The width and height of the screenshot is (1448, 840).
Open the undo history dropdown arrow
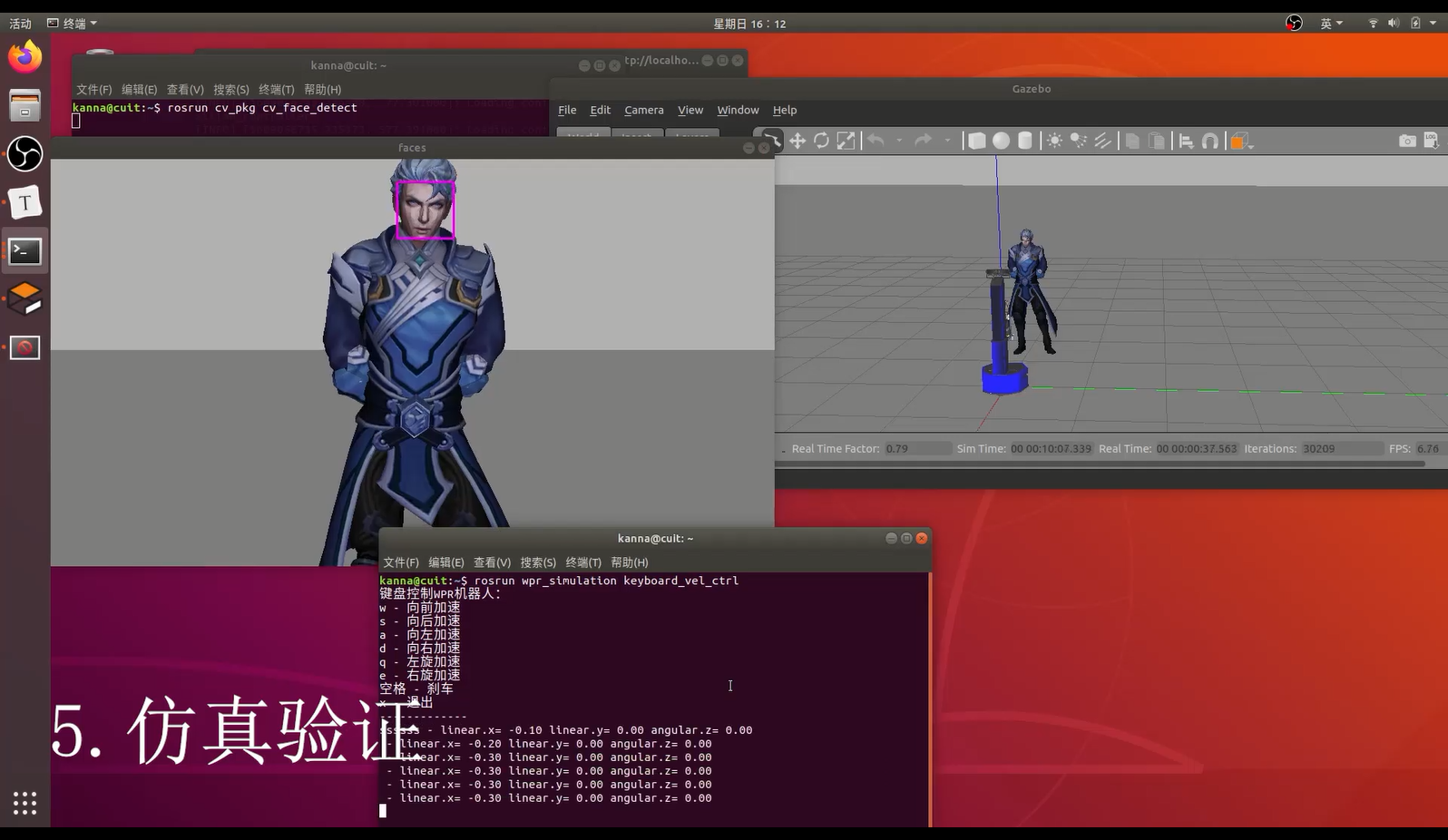point(899,141)
